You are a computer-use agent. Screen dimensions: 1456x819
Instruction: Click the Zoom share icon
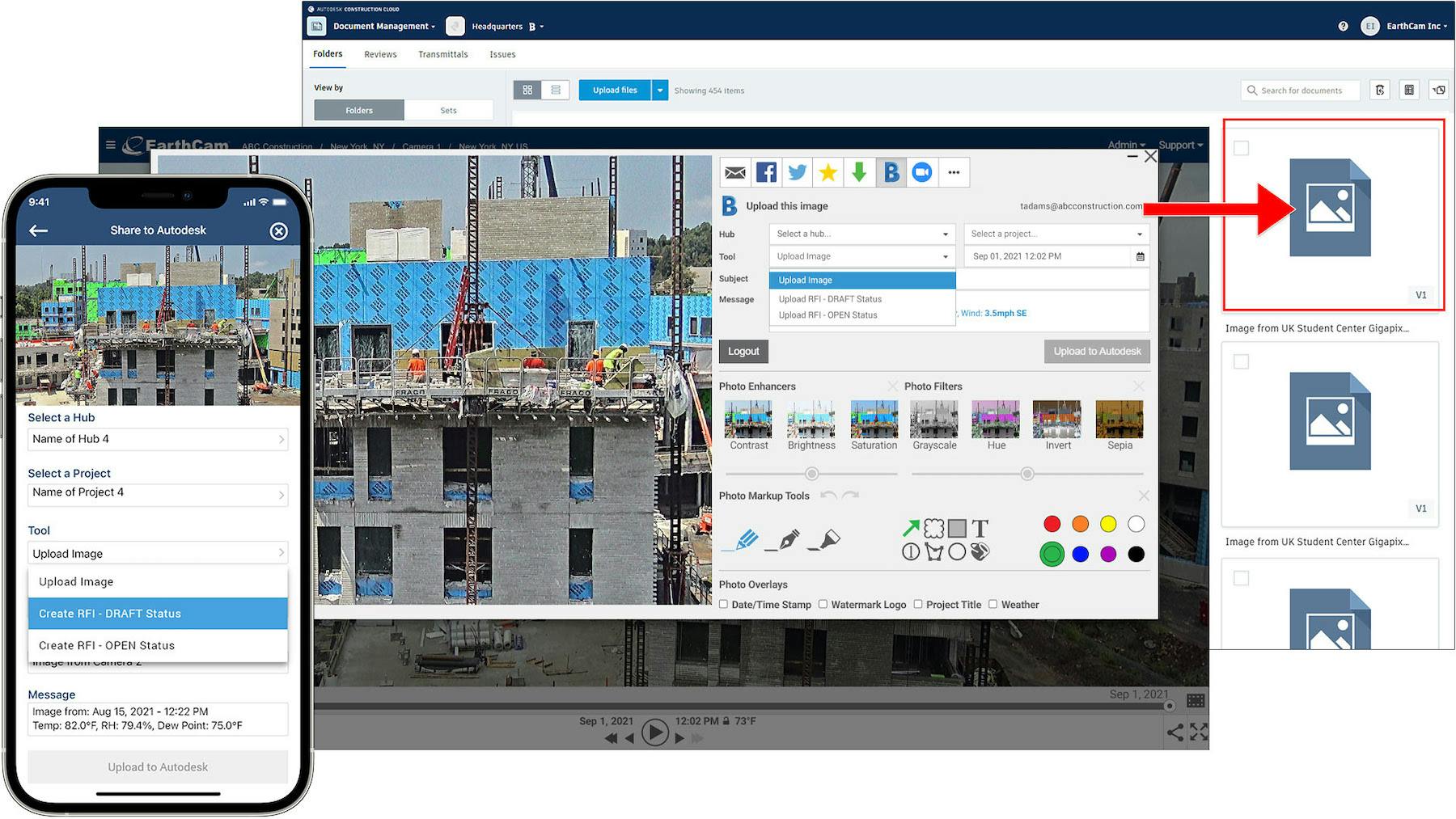pyautogui.click(x=921, y=171)
